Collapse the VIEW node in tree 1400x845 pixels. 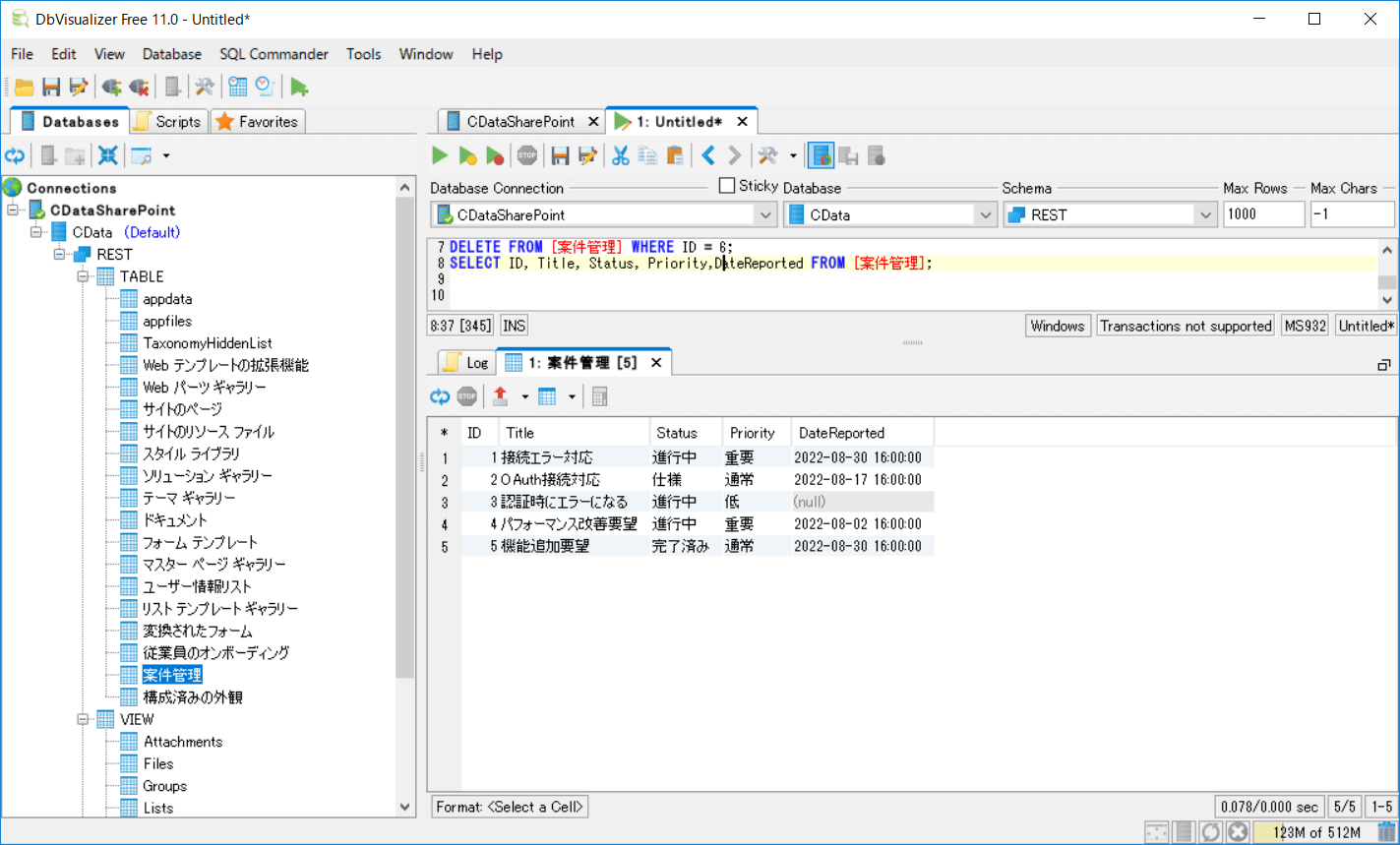84,719
